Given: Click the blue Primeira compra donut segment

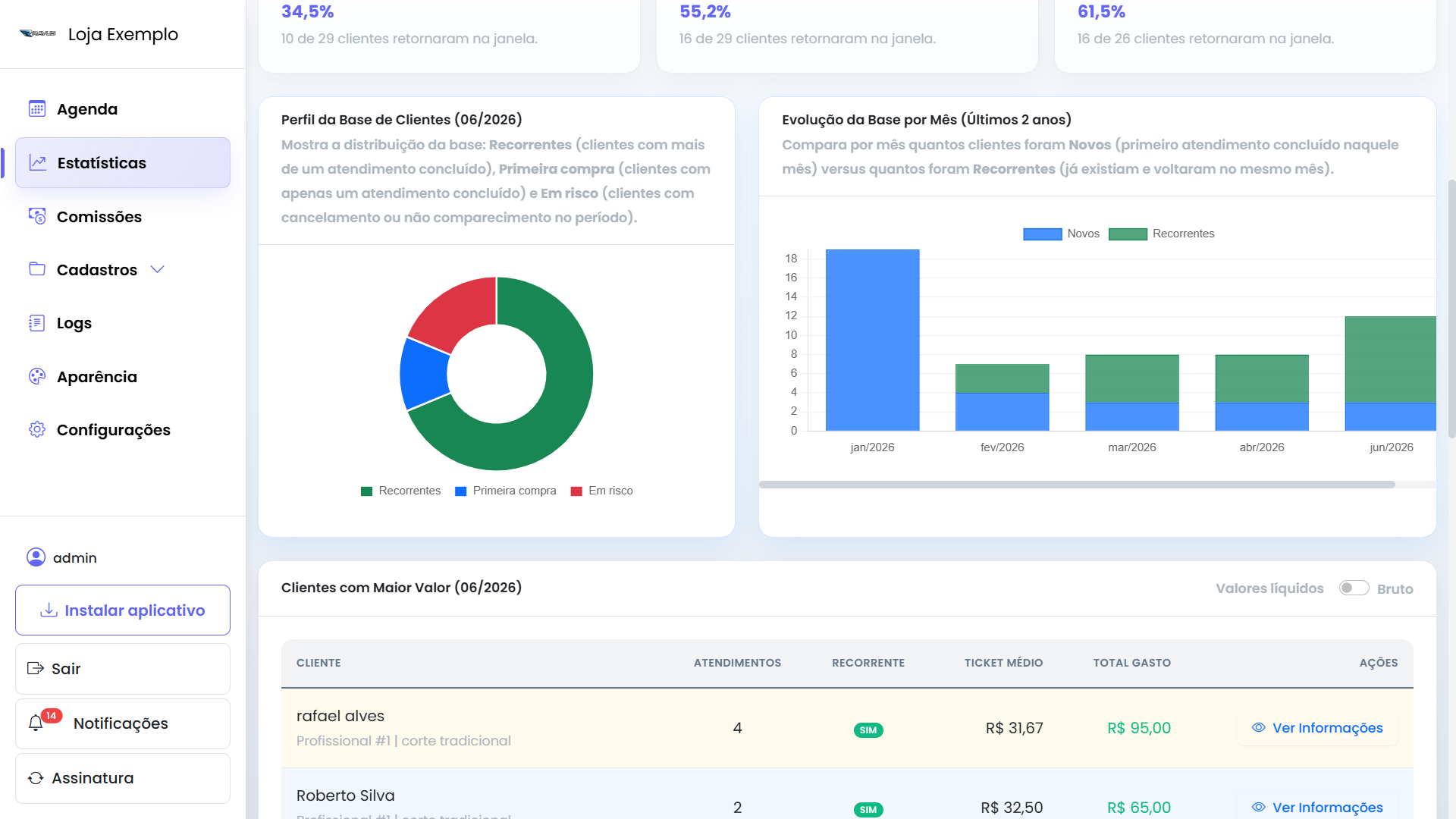Looking at the screenshot, I should pyautogui.click(x=425, y=374).
